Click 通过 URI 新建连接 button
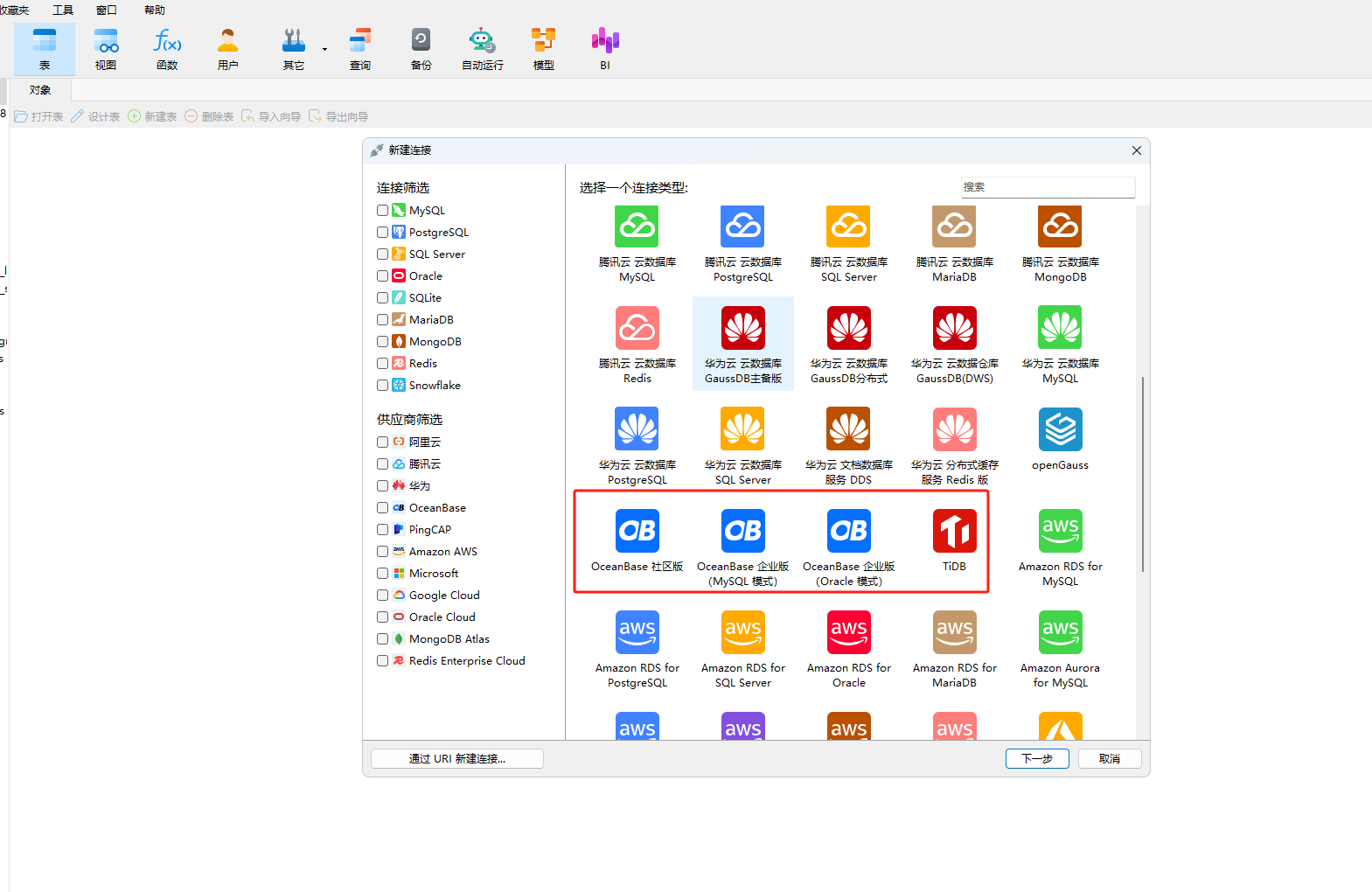This screenshot has width=1372, height=892. pos(457,758)
